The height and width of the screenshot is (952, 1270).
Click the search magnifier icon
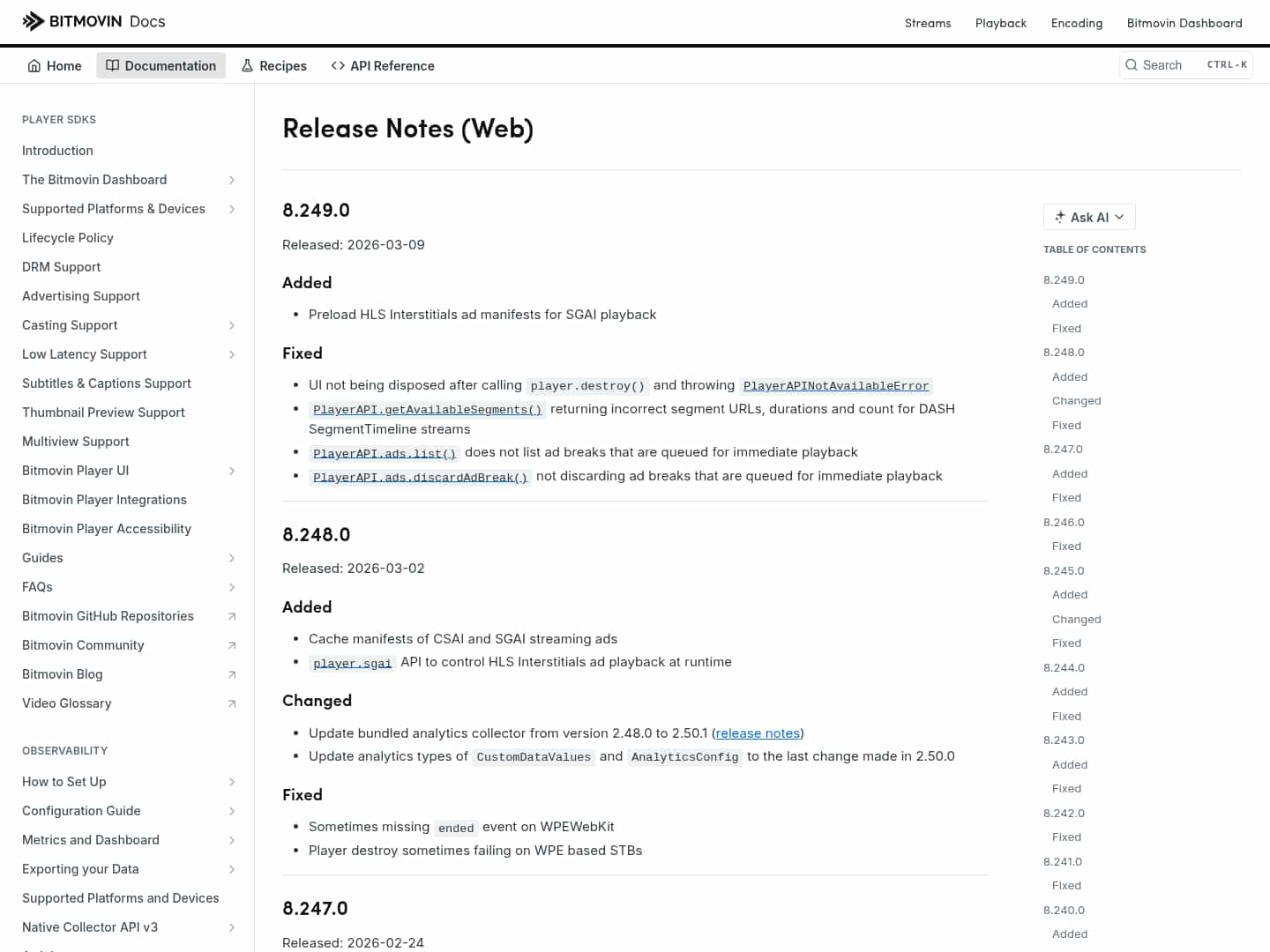(1132, 65)
